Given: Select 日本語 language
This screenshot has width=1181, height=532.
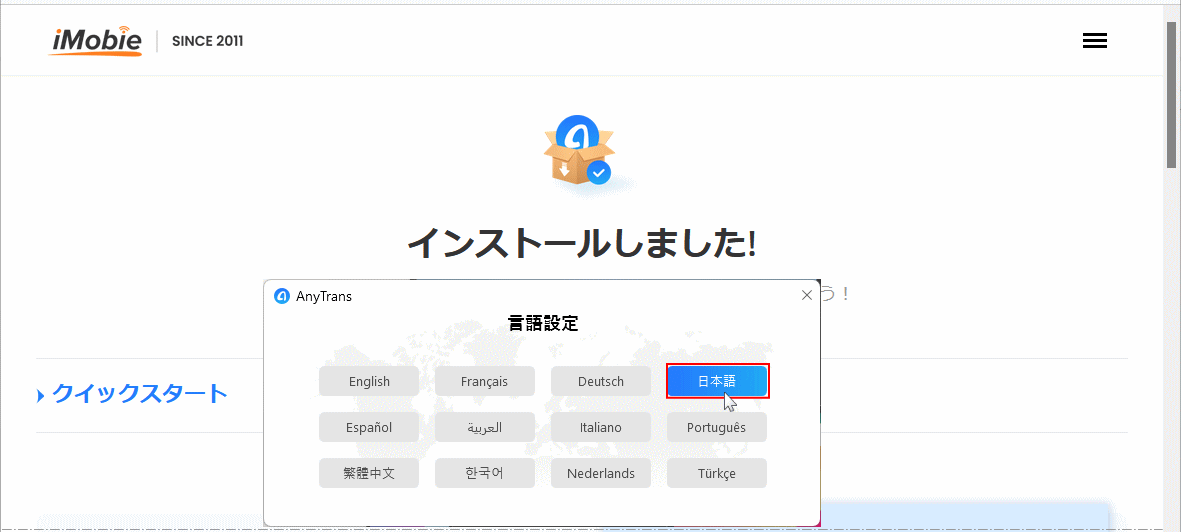Looking at the screenshot, I should pos(717,381).
